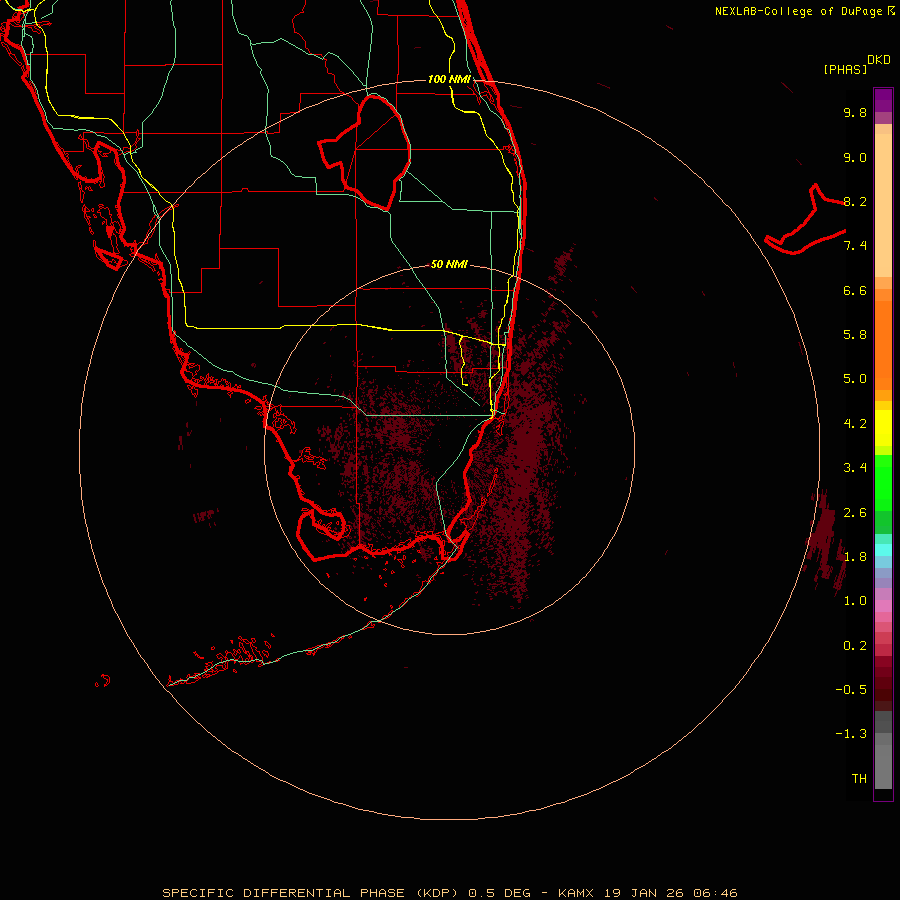This screenshot has width=900, height=900.
Task: Pick the cyan color band above 1.8
Action: coord(883,550)
